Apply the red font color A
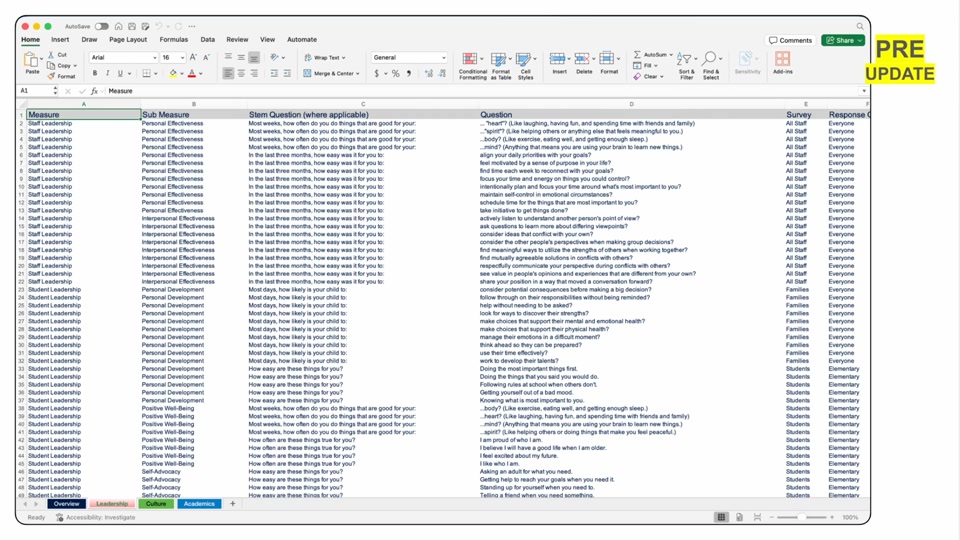The image size is (960, 540). (192, 73)
